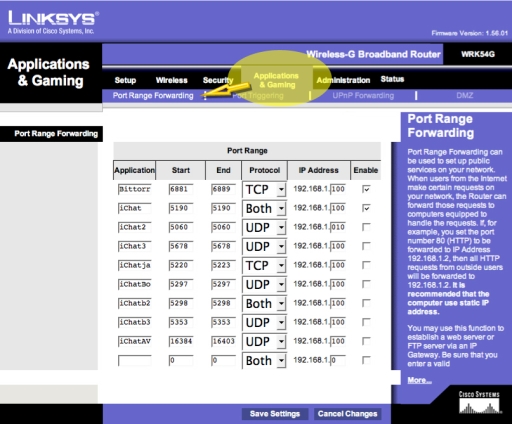
Task: Click end port field showing 6889
Action: (x=223, y=189)
